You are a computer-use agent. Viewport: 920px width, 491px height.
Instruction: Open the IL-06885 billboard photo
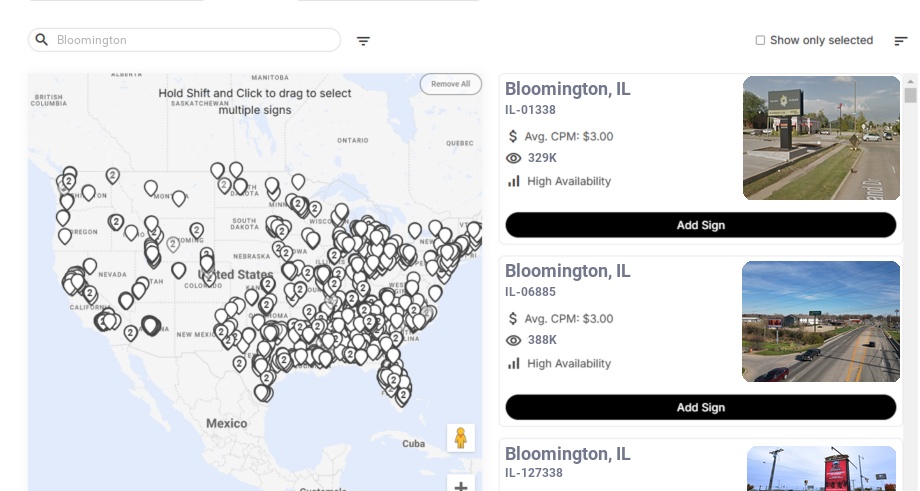coord(821,321)
